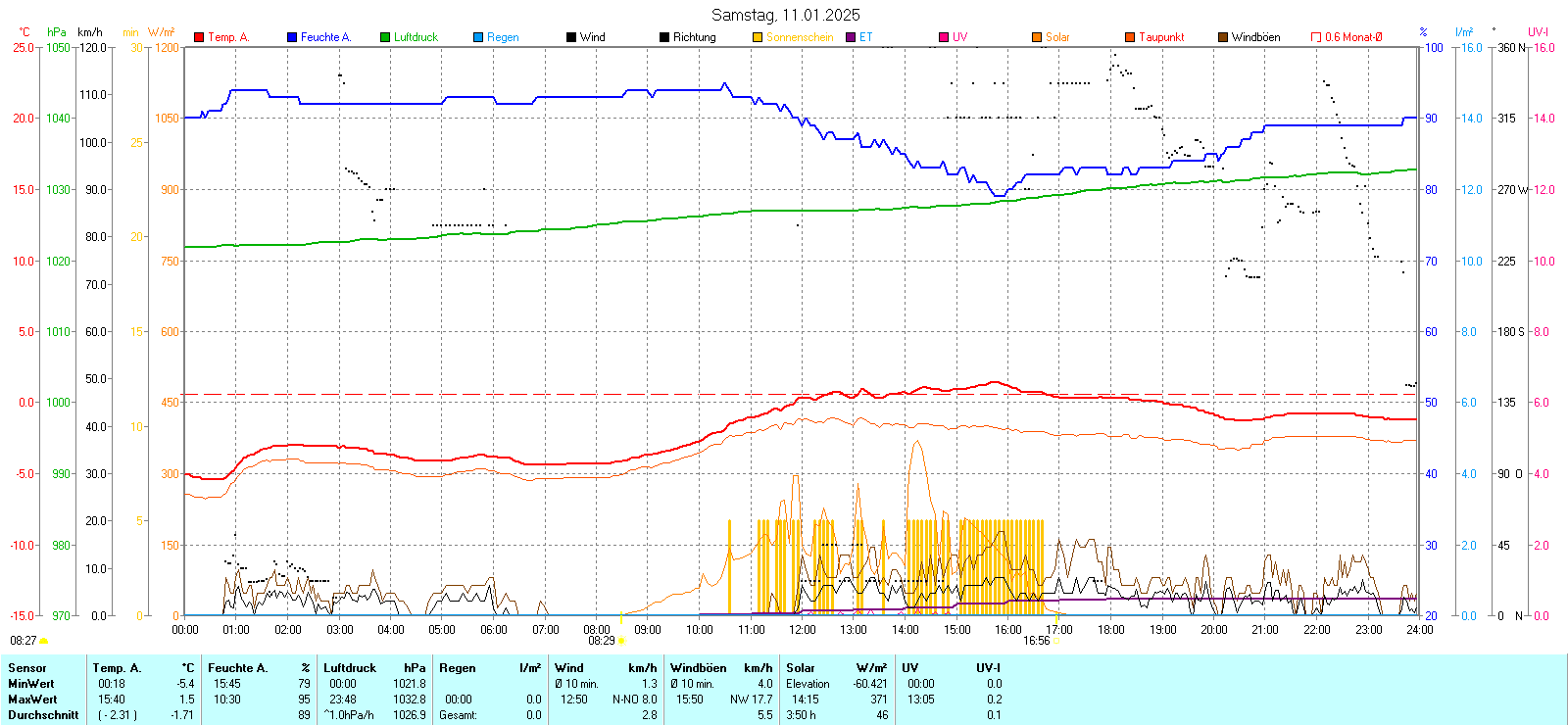Screen dimensions: 1568x725
Task: Click the green Luftdruck legend square
Action: point(385,37)
